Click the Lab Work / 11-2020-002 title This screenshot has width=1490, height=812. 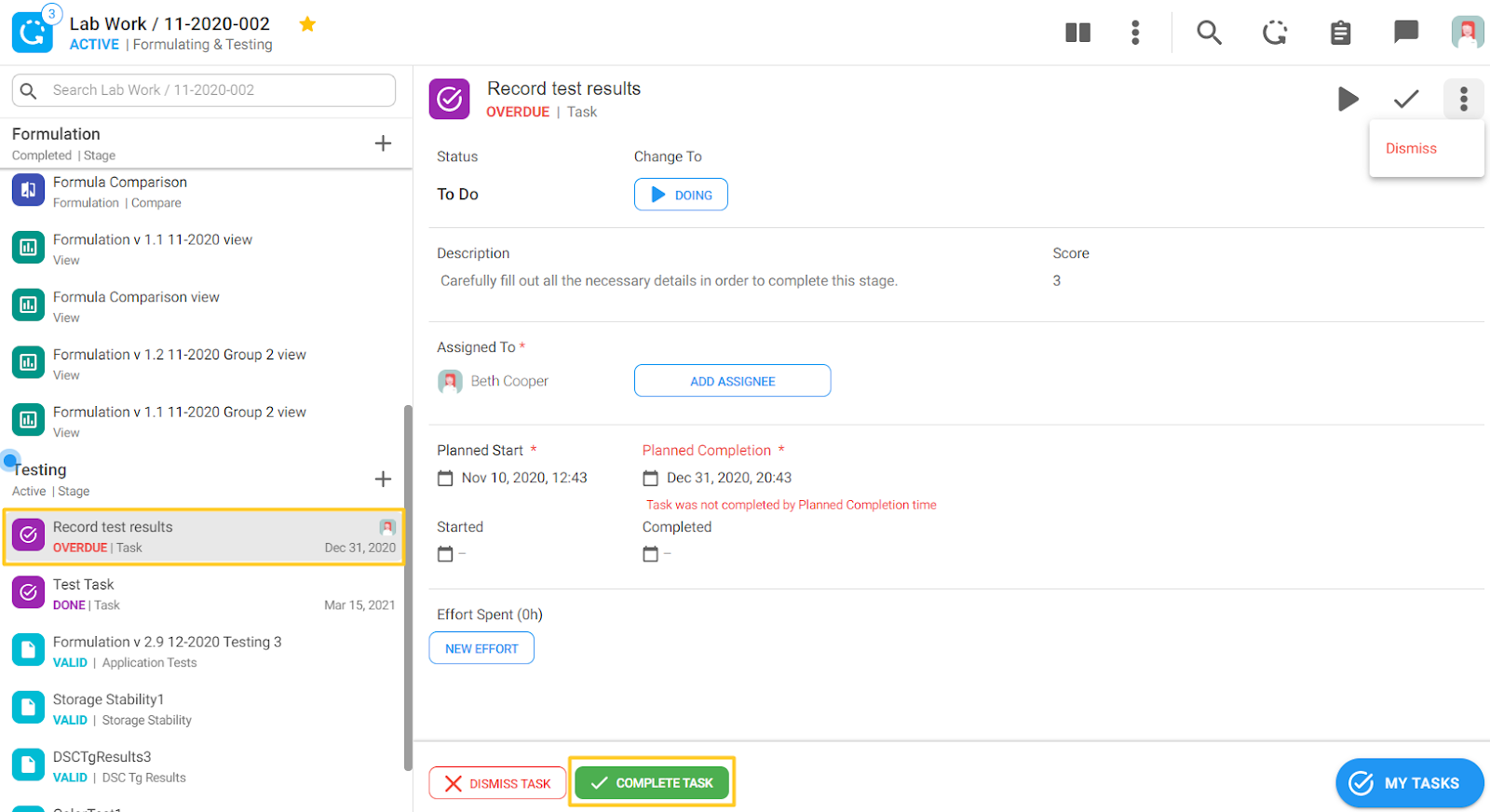(x=169, y=23)
